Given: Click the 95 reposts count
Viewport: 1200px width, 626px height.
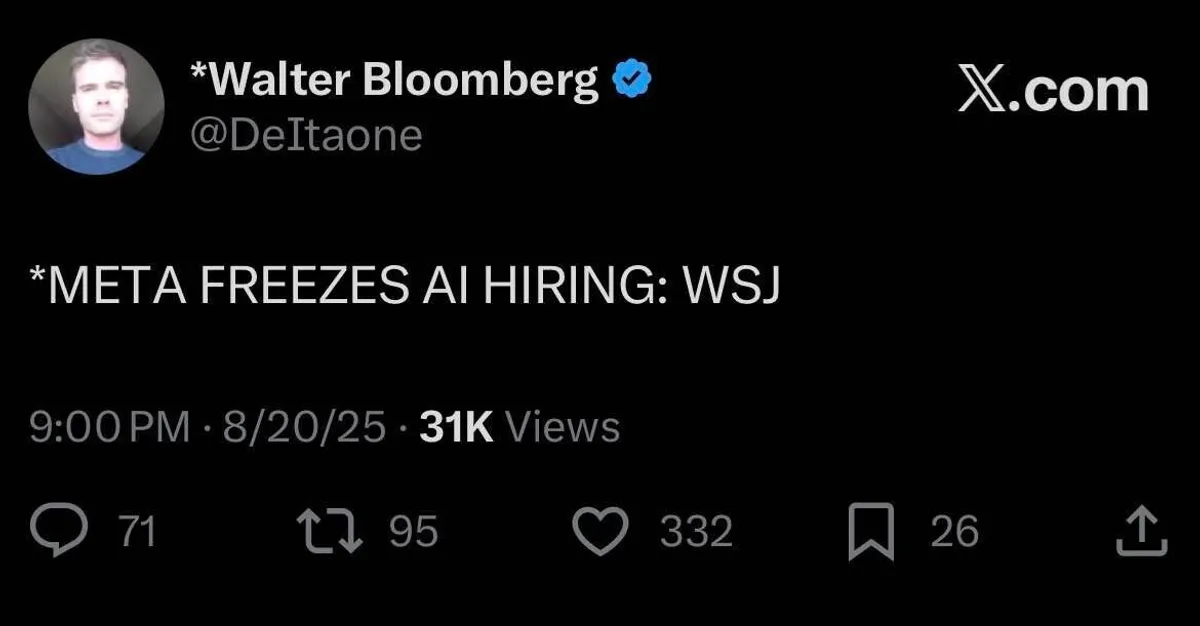Looking at the screenshot, I should [413, 531].
